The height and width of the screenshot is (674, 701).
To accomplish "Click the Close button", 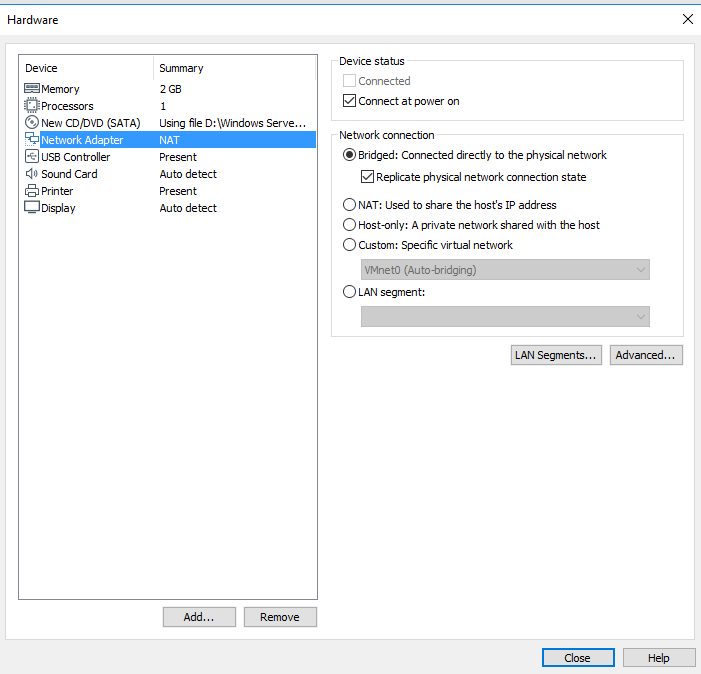I will 578,657.
